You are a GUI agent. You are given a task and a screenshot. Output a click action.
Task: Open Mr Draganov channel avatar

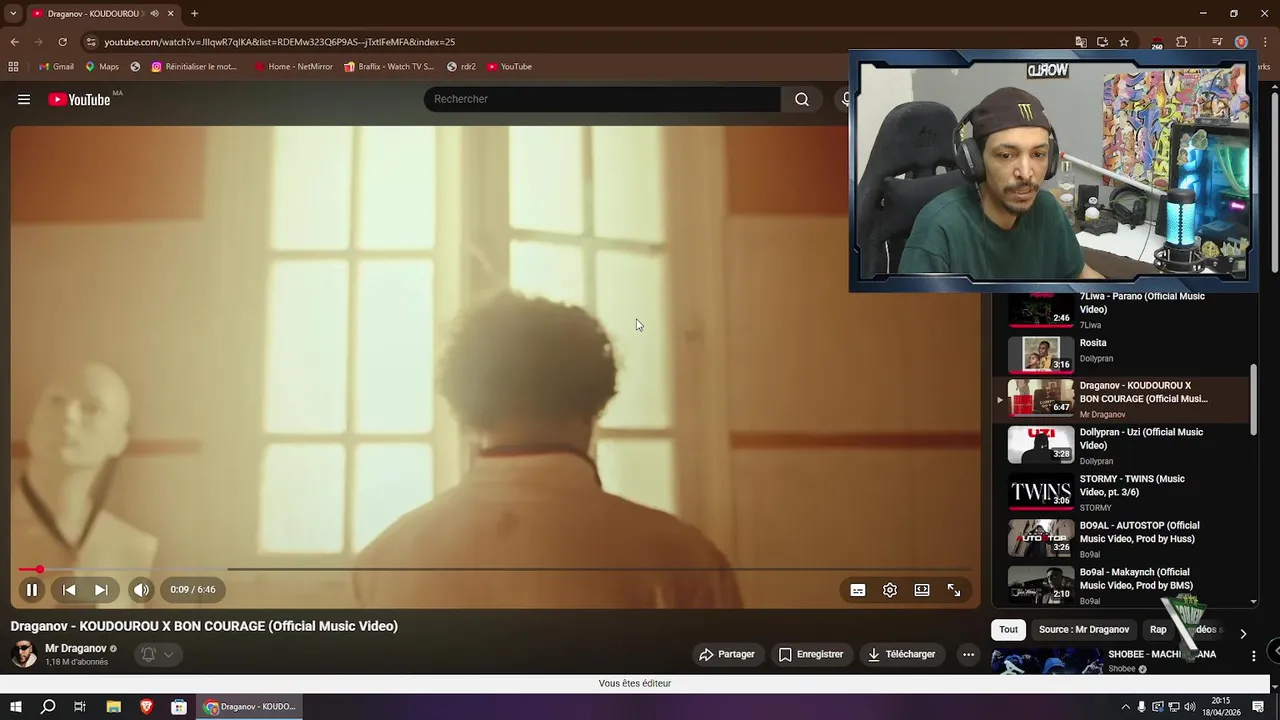(23, 654)
